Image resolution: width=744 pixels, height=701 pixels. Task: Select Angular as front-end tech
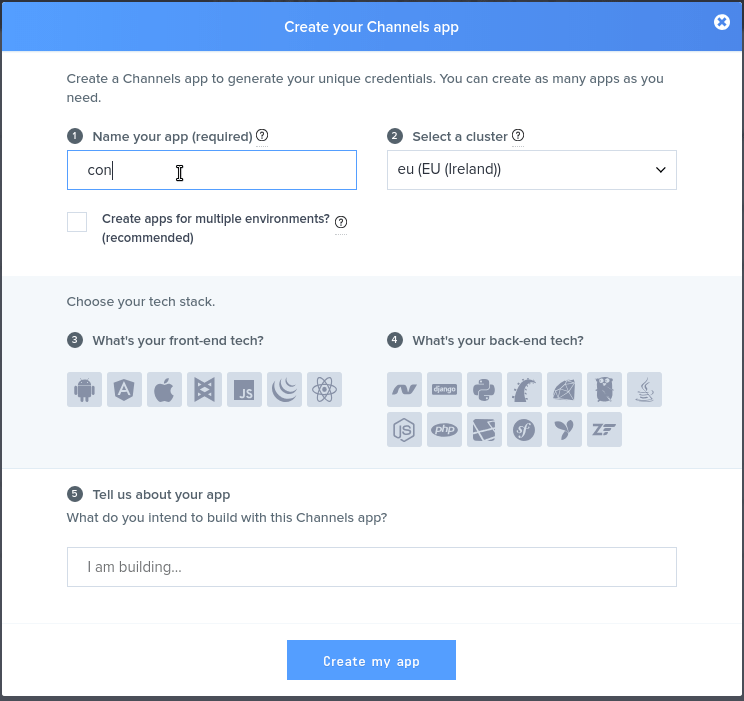pos(124,390)
